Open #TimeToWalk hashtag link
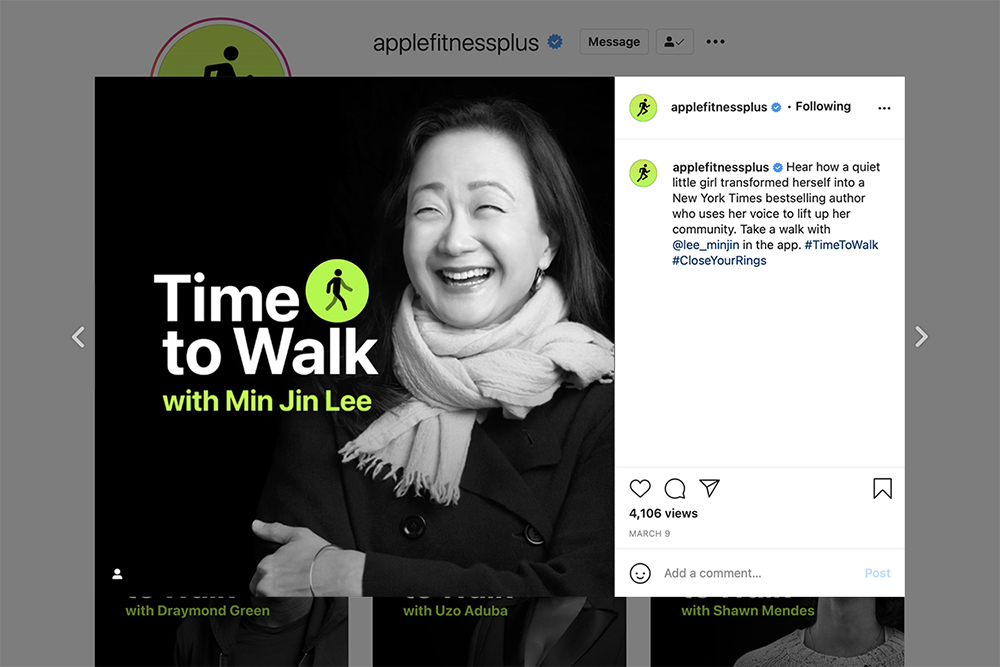 click(841, 245)
